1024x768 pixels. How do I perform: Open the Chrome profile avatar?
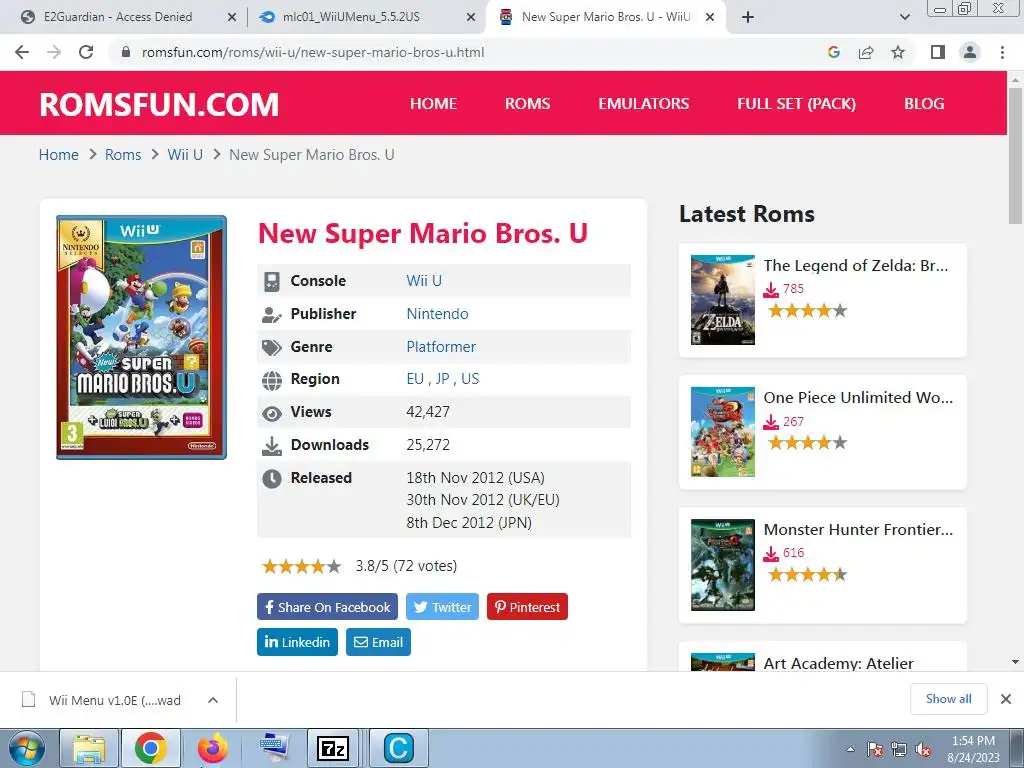point(970,52)
